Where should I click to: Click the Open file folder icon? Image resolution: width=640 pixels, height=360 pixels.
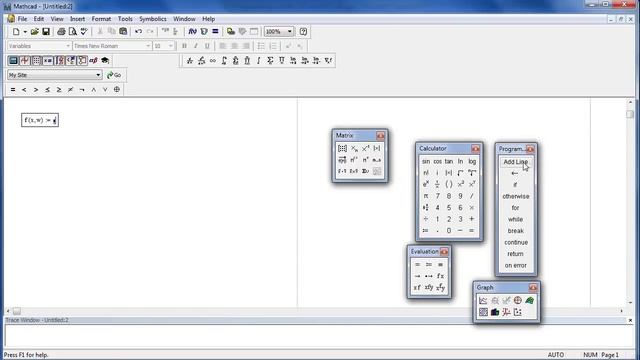[35, 31]
